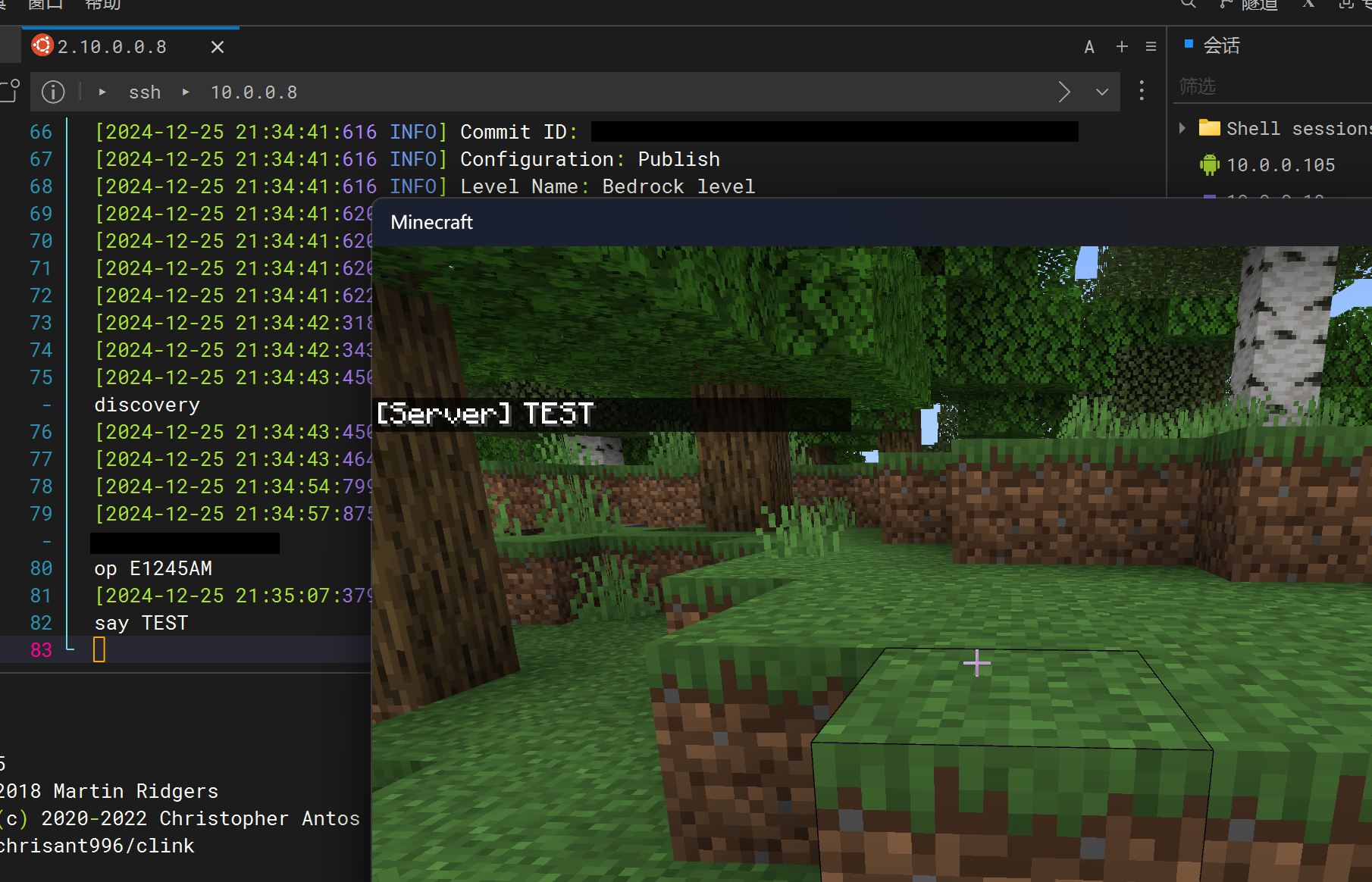This screenshot has height=882, width=1372.
Task: Select the 2.10.0.0.8 Ubuntu session tab
Action: 130,47
